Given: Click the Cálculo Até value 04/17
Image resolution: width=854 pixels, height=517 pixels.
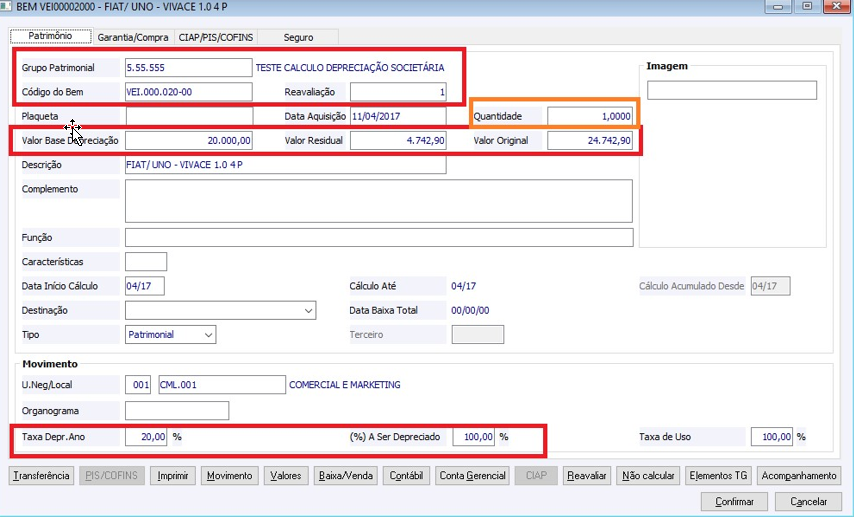Looking at the screenshot, I should pos(463,286).
